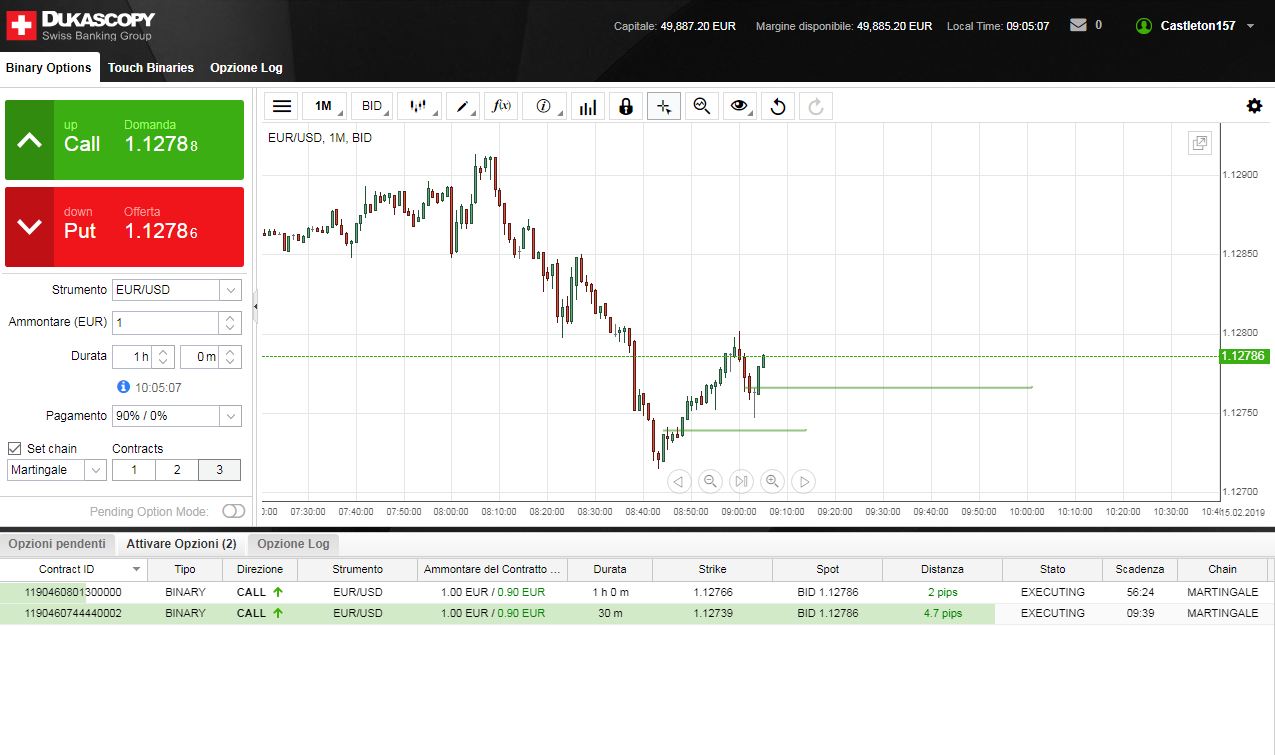Click the undo arrow in toolbar
The height and width of the screenshot is (755, 1275).
point(778,106)
